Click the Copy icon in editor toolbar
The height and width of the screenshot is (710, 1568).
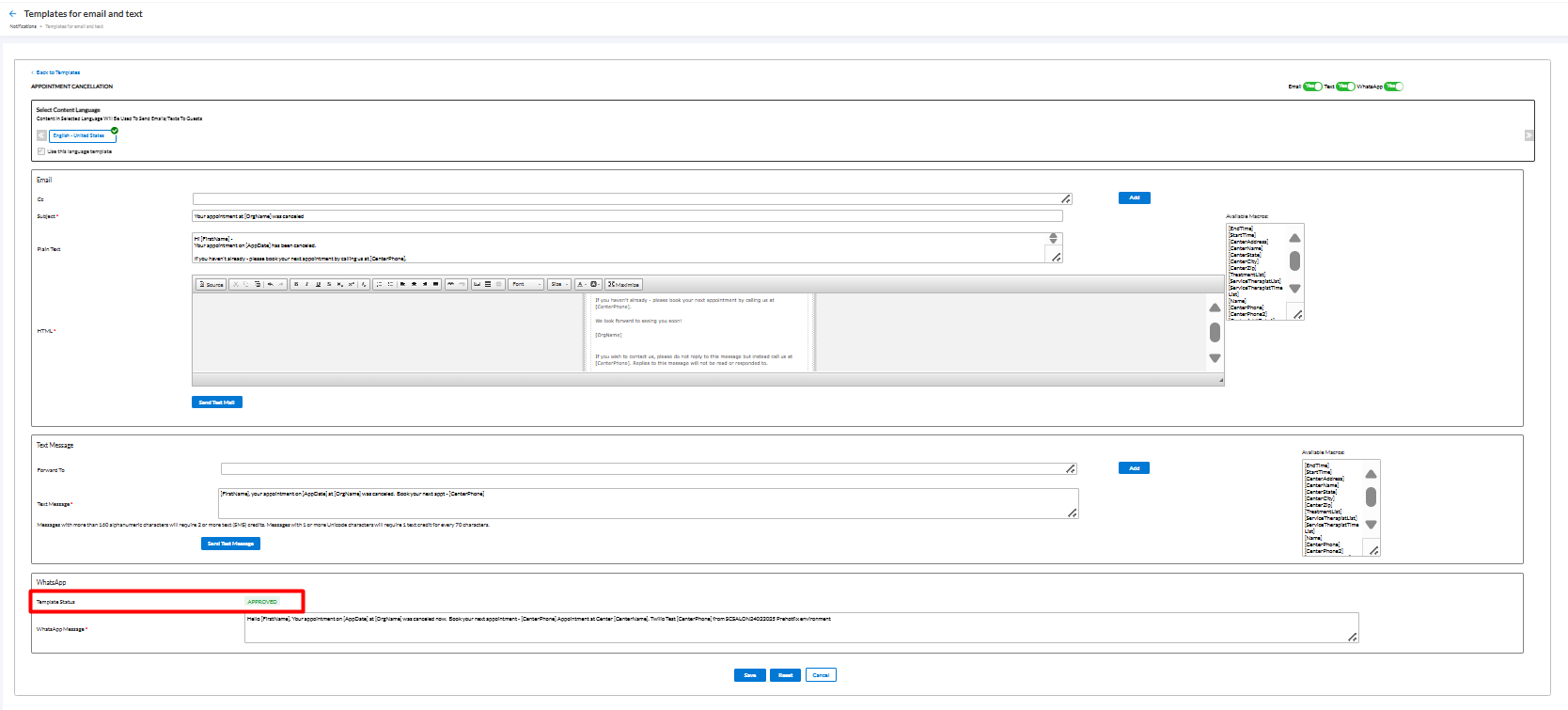246,284
